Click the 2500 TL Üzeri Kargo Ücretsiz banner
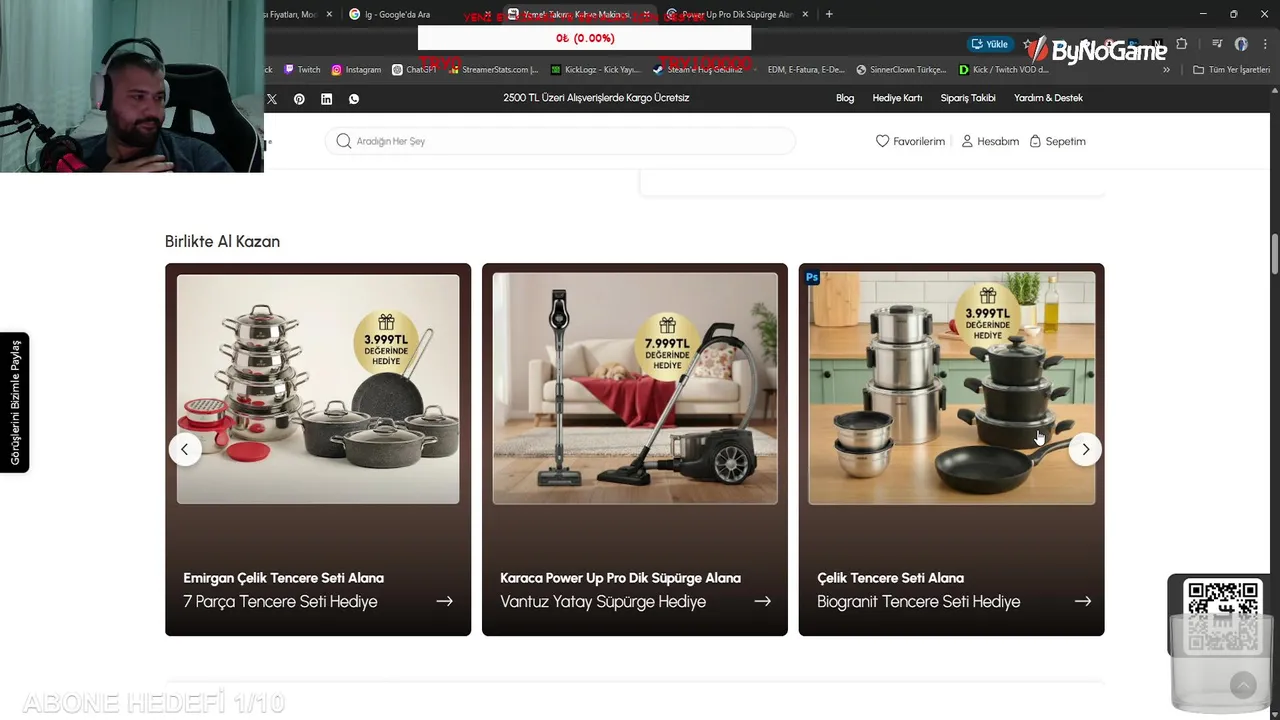1280x720 pixels. point(596,98)
